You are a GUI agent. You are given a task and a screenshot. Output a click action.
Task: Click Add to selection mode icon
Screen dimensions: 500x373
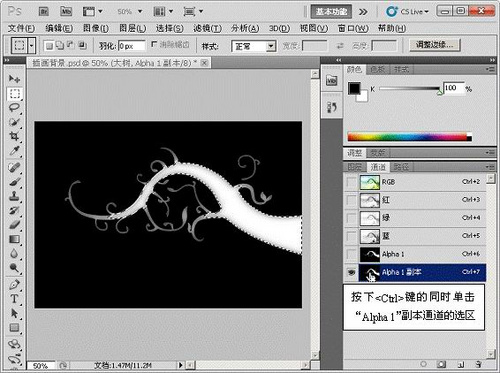point(60,46)
